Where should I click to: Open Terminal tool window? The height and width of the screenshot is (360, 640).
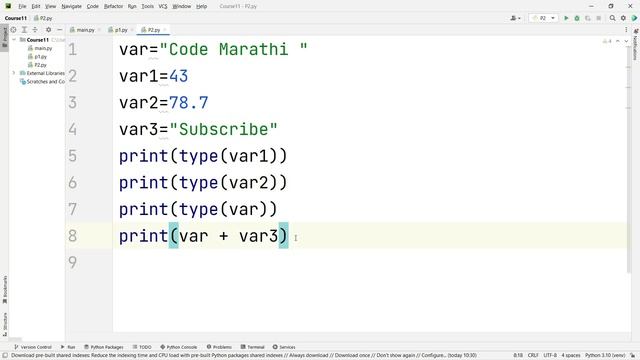(x=252, y=347)
